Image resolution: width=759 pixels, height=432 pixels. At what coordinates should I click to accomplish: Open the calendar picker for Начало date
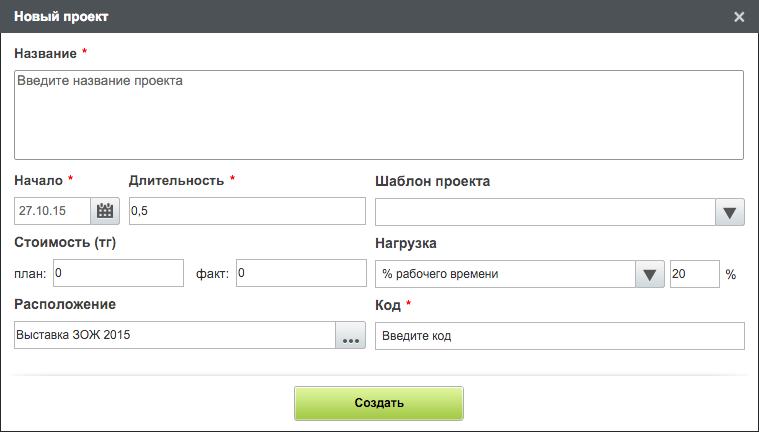pos(105,211)
